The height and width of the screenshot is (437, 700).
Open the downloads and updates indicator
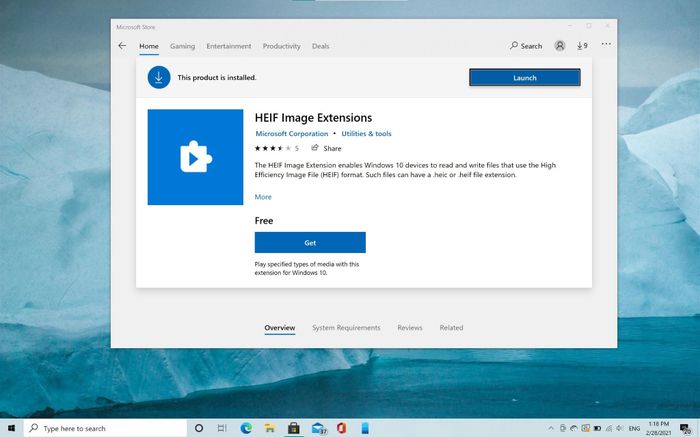coord(582,46)
